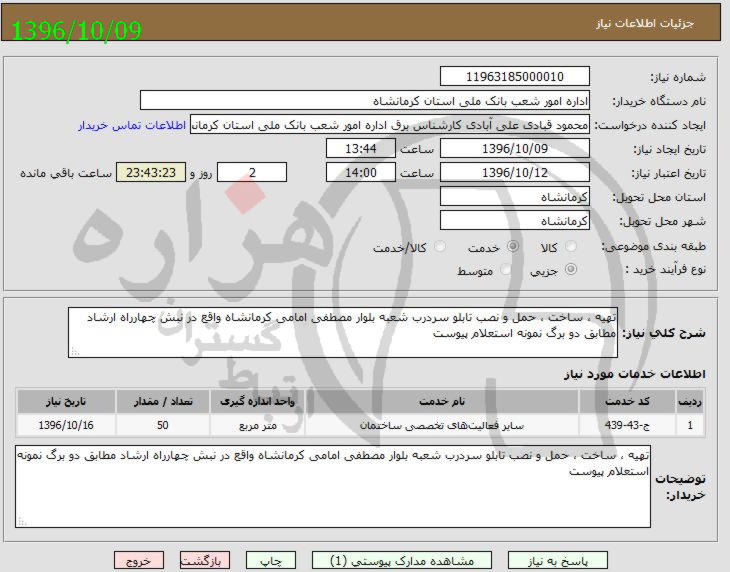Viewport: 730px width, 572px height.
Task: Open the اطلاعات تماس خریدار link
Action: pyautogui.click(x=132, y=125)
